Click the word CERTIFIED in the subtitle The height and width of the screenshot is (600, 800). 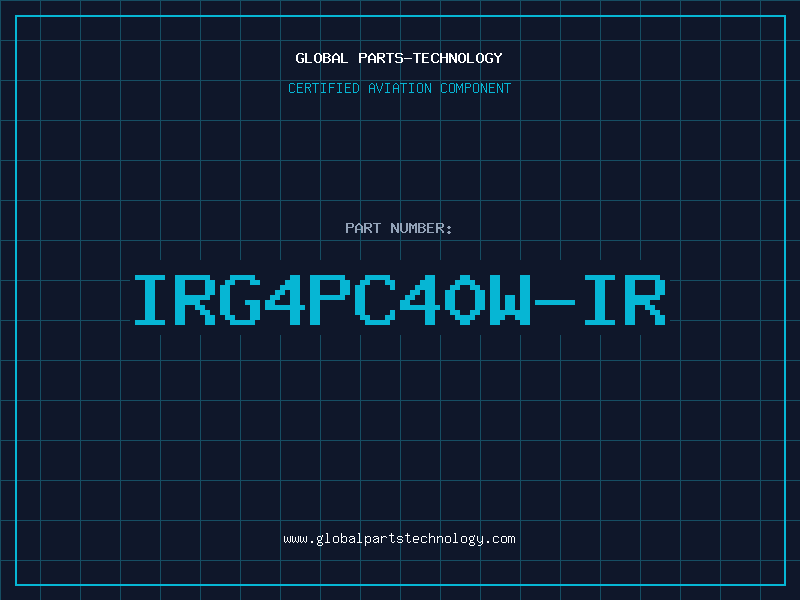[324, 88]
